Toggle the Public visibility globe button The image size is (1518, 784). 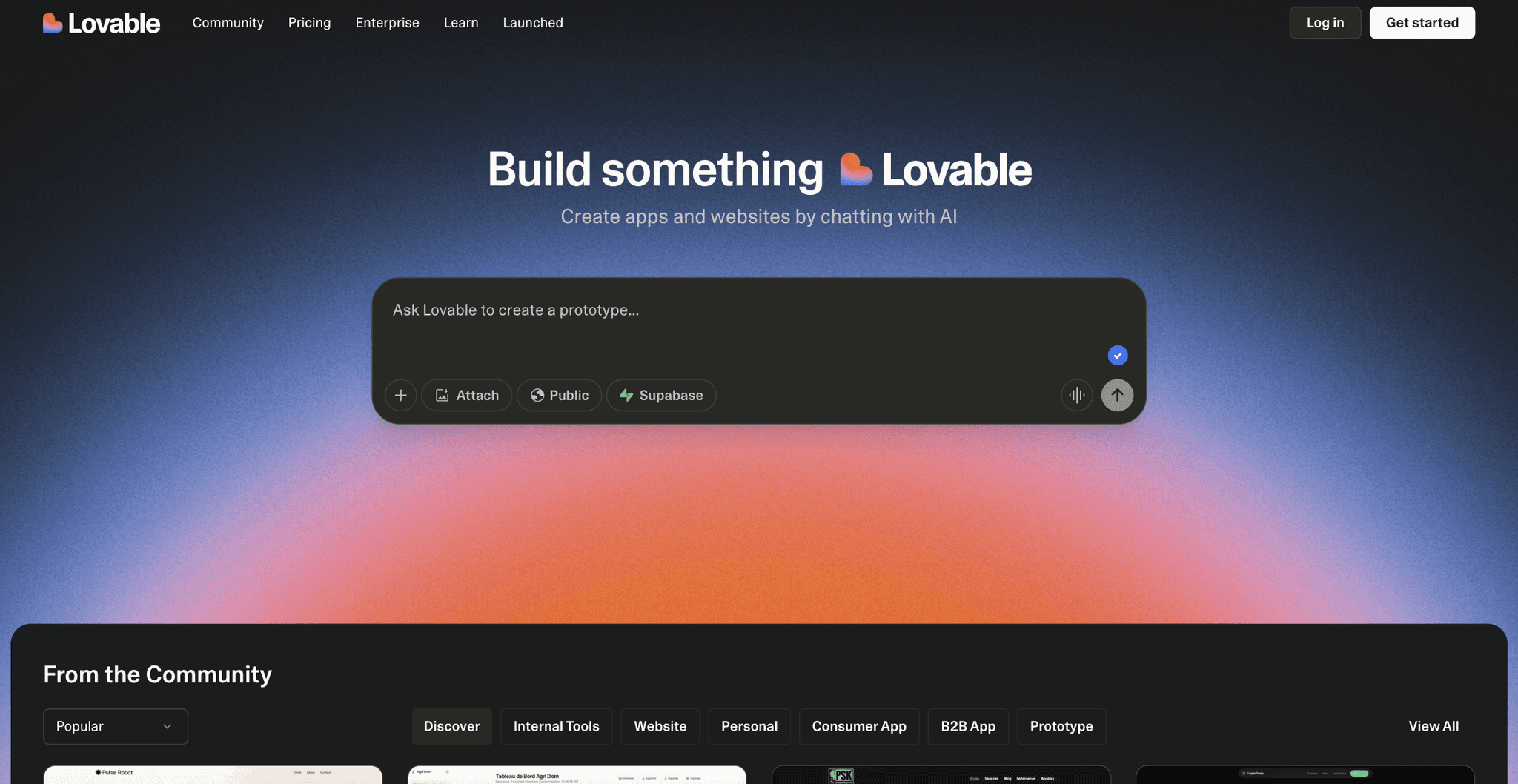point(559,395)
